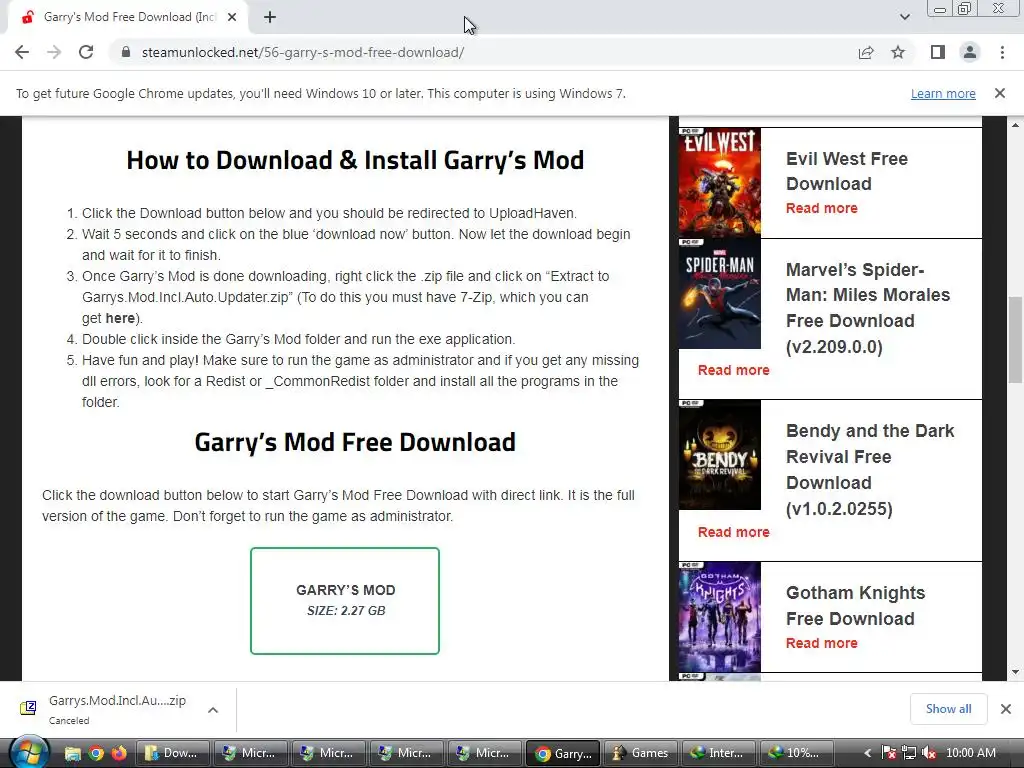Open the Gotham Knights cover thumbnail
1024x768 pixels.
[720, 617]
